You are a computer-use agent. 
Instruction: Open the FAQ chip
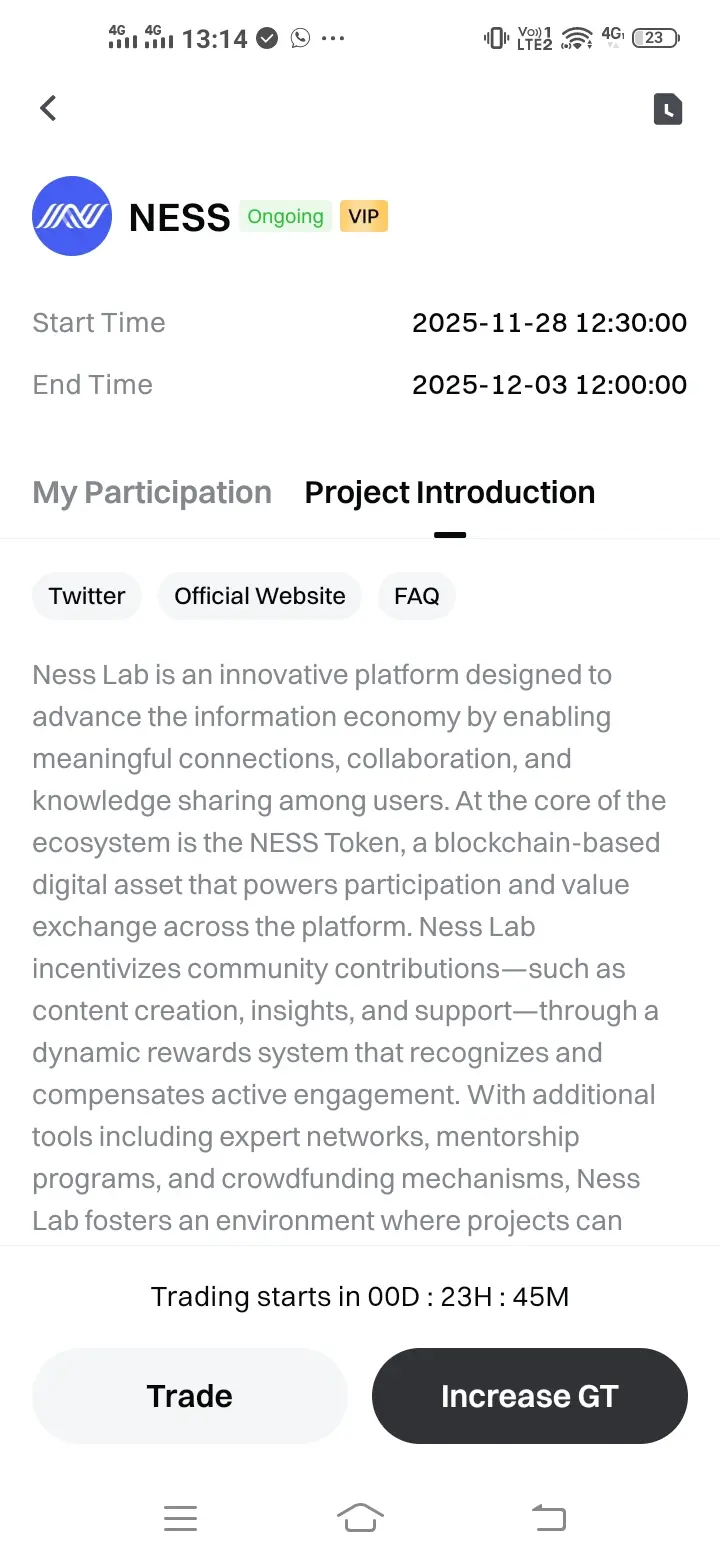tap(417, 596)
